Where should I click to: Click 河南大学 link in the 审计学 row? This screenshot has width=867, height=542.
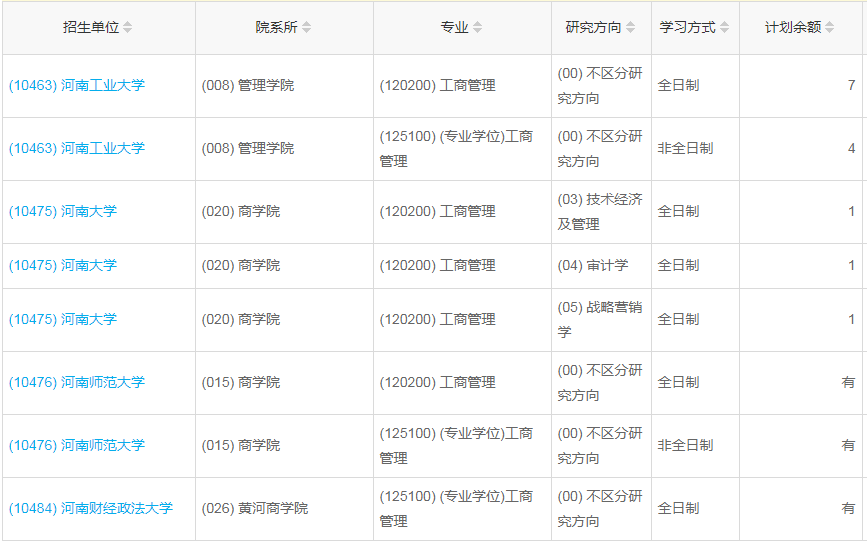(63, 266)
